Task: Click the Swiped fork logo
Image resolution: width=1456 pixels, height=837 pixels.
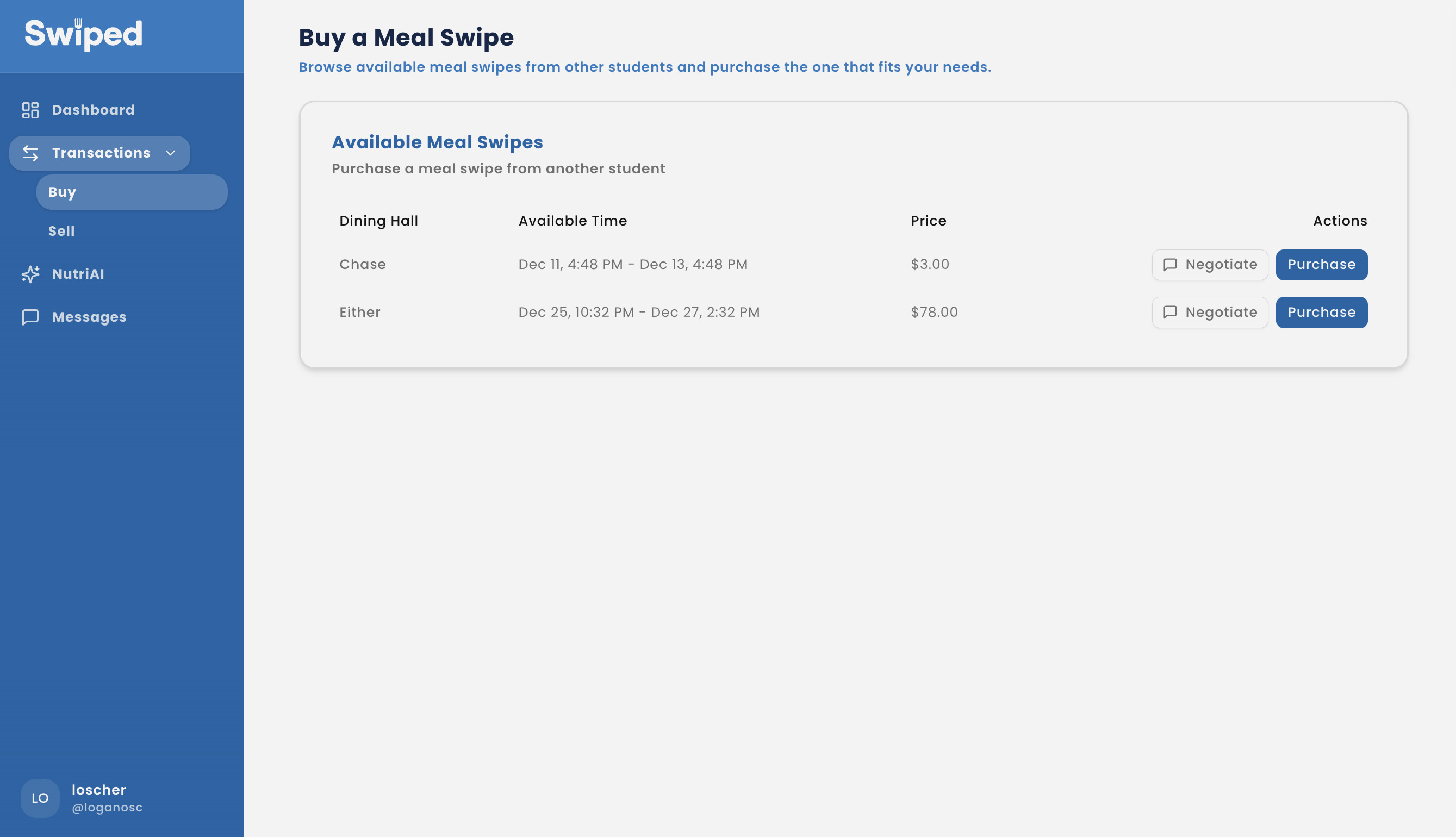Action: tap(84, 34)
